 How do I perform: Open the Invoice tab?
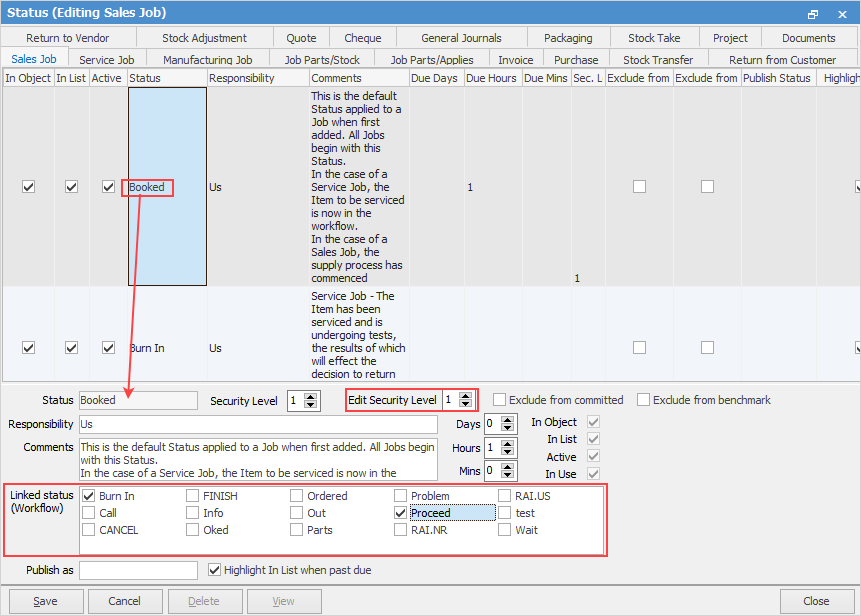click(516, 60)
